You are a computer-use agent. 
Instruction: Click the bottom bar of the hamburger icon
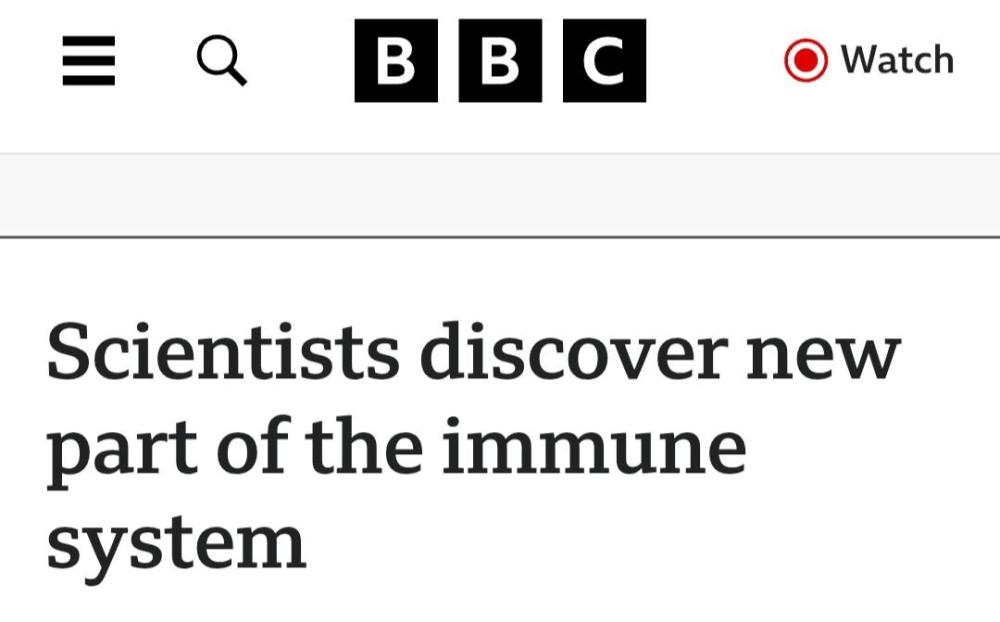tap(88, 80)
